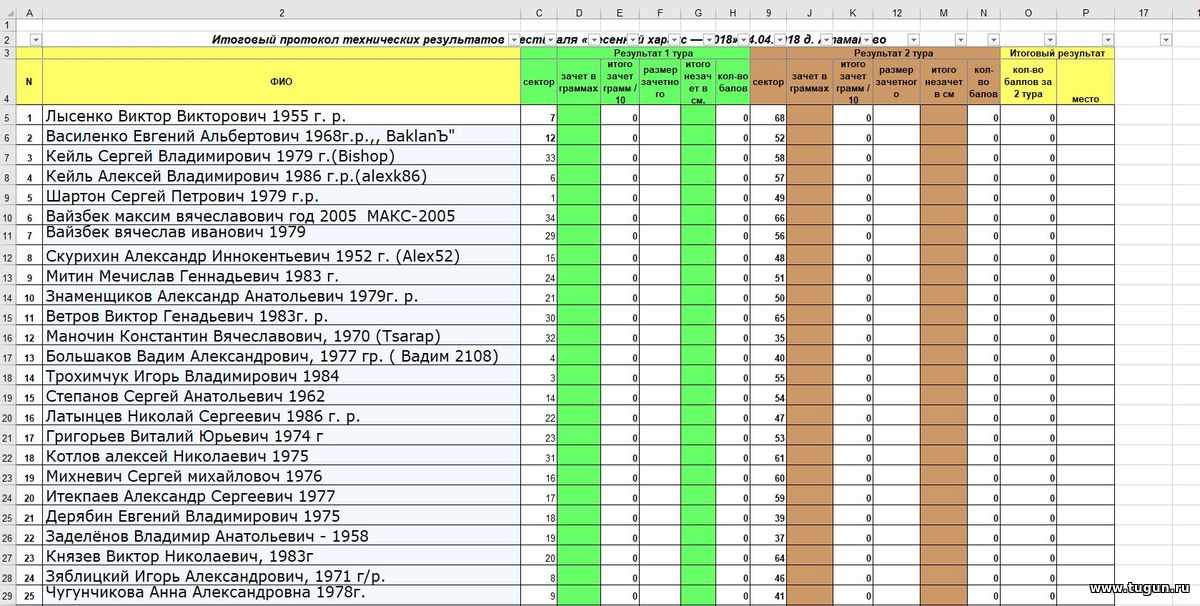Viewport: 1200px width, 606px height.
Task: Select the Латынцев Николай Сергеевич cell
Action: pos(282,417)
